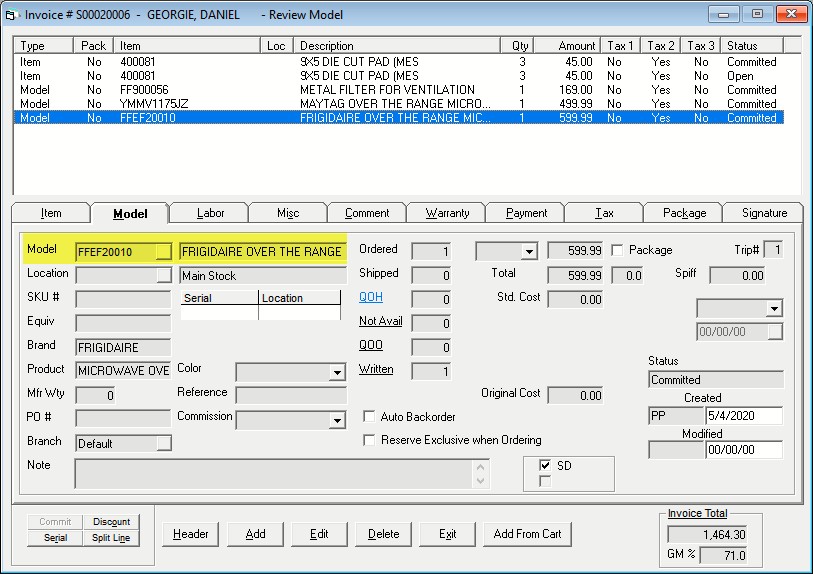Check Reserve Exclusive when Ordering
The height and width of the screenshot is (574, 813).
(x=369, y=440)
